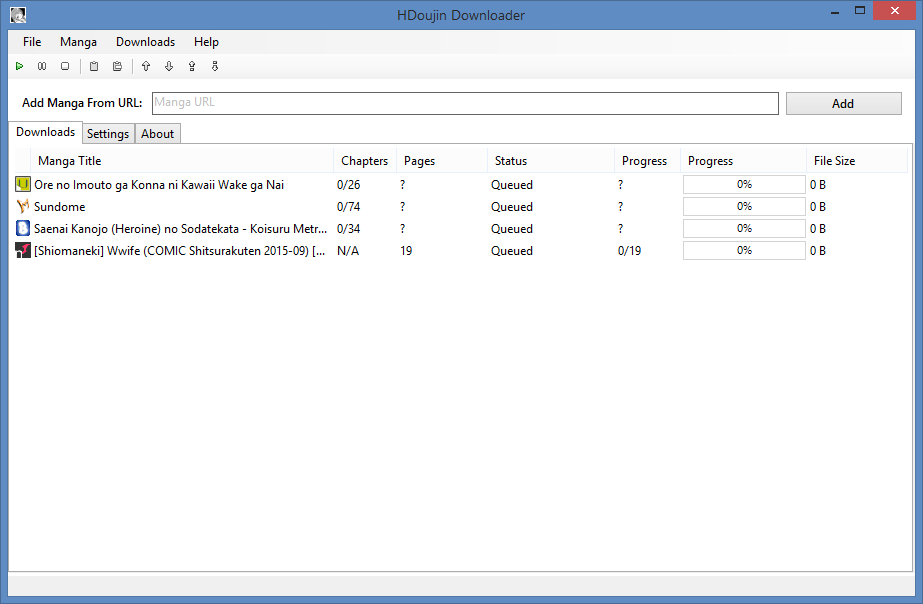Click the orange icon beside Sundome

click(x=22, y=206)
